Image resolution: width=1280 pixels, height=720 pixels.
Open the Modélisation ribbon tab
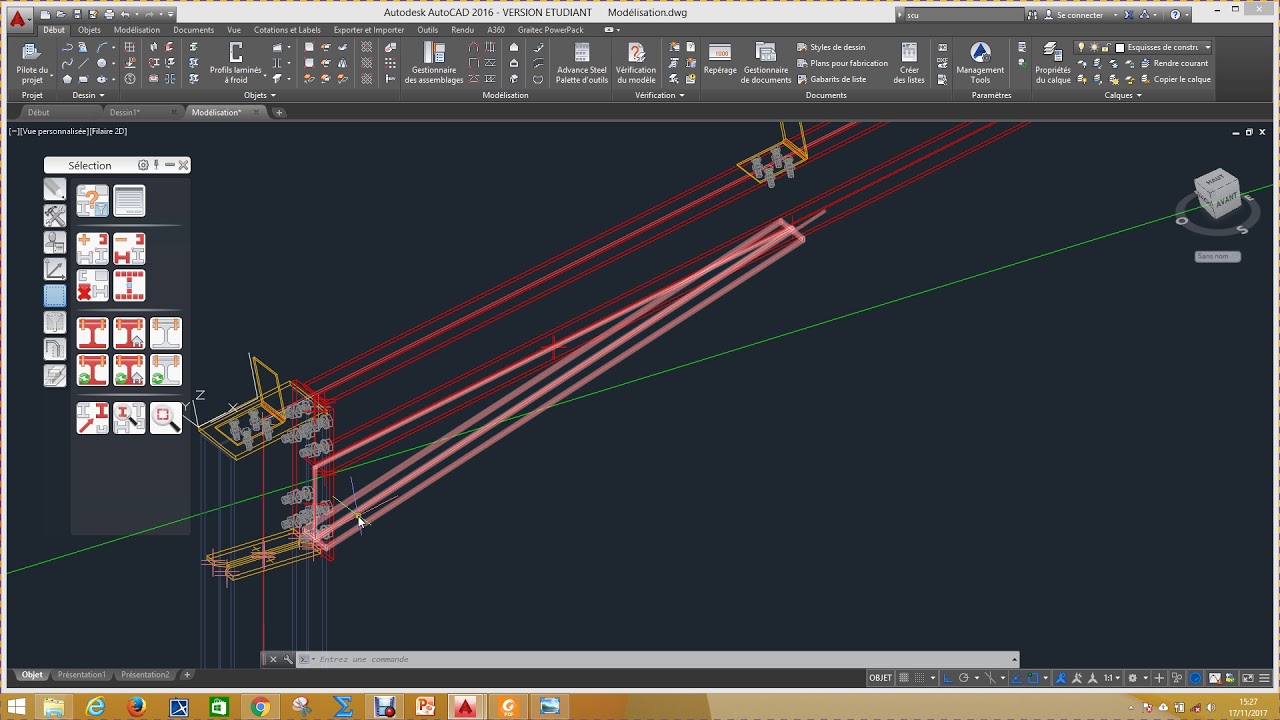137,30
